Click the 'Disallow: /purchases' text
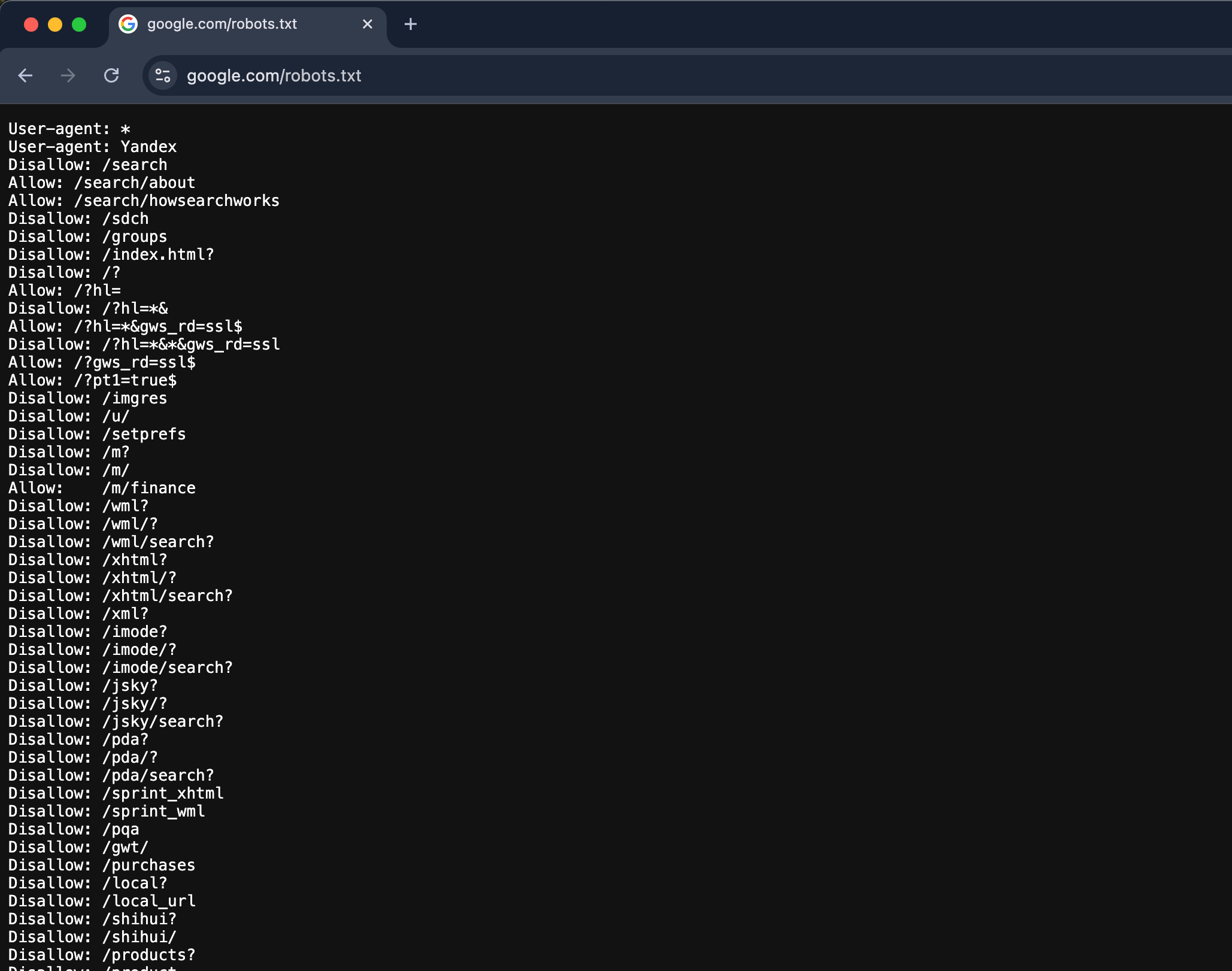1232x971 pixels. (x=102, y=864)
